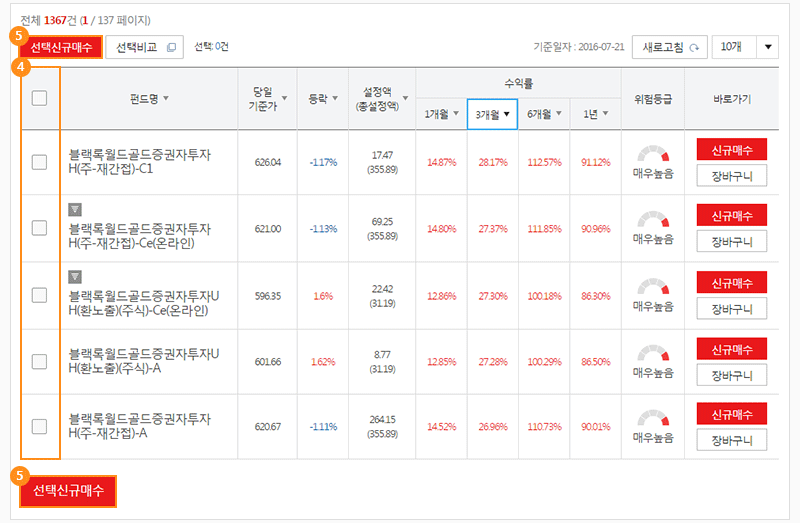Sort by 당일 기준가 column
The image size is (800, 523).
point(284,98)
